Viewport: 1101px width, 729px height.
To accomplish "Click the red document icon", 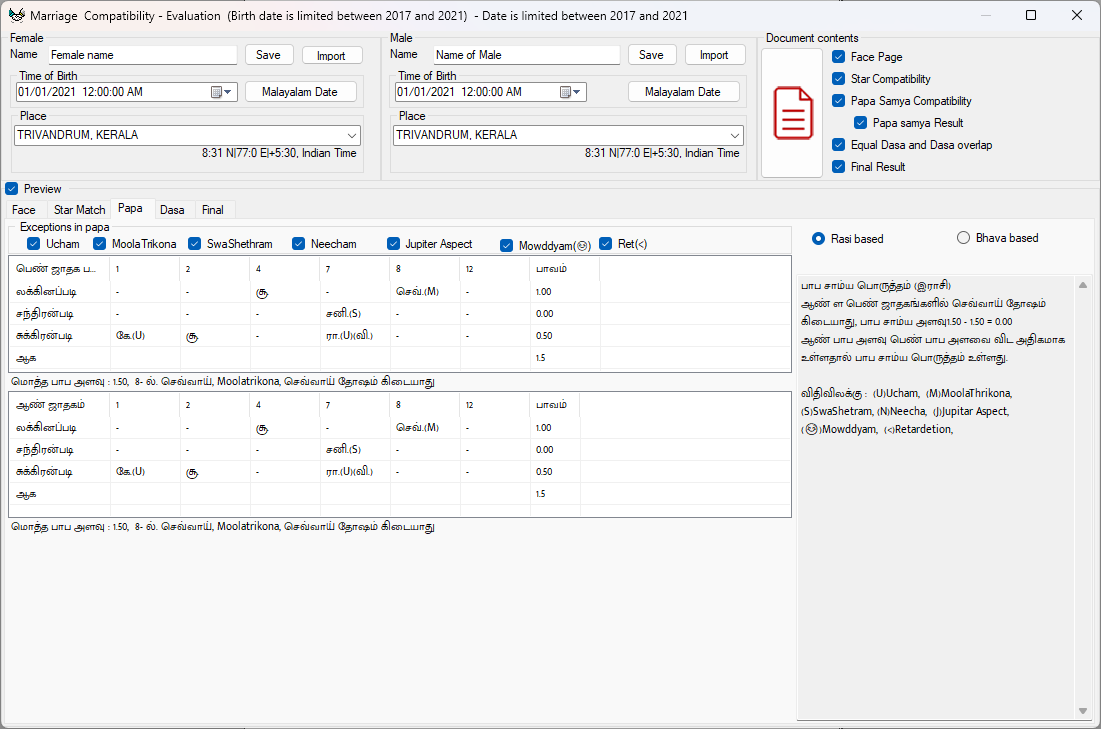I will click(x=793, y=113).
